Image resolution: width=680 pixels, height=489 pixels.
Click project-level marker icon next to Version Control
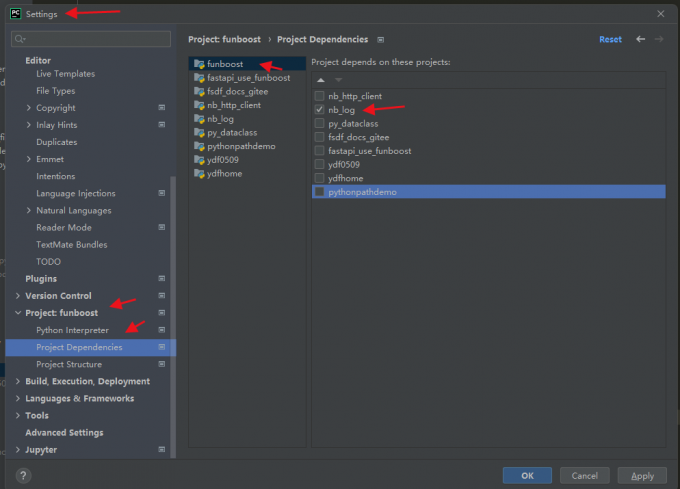tap(162, 296)
